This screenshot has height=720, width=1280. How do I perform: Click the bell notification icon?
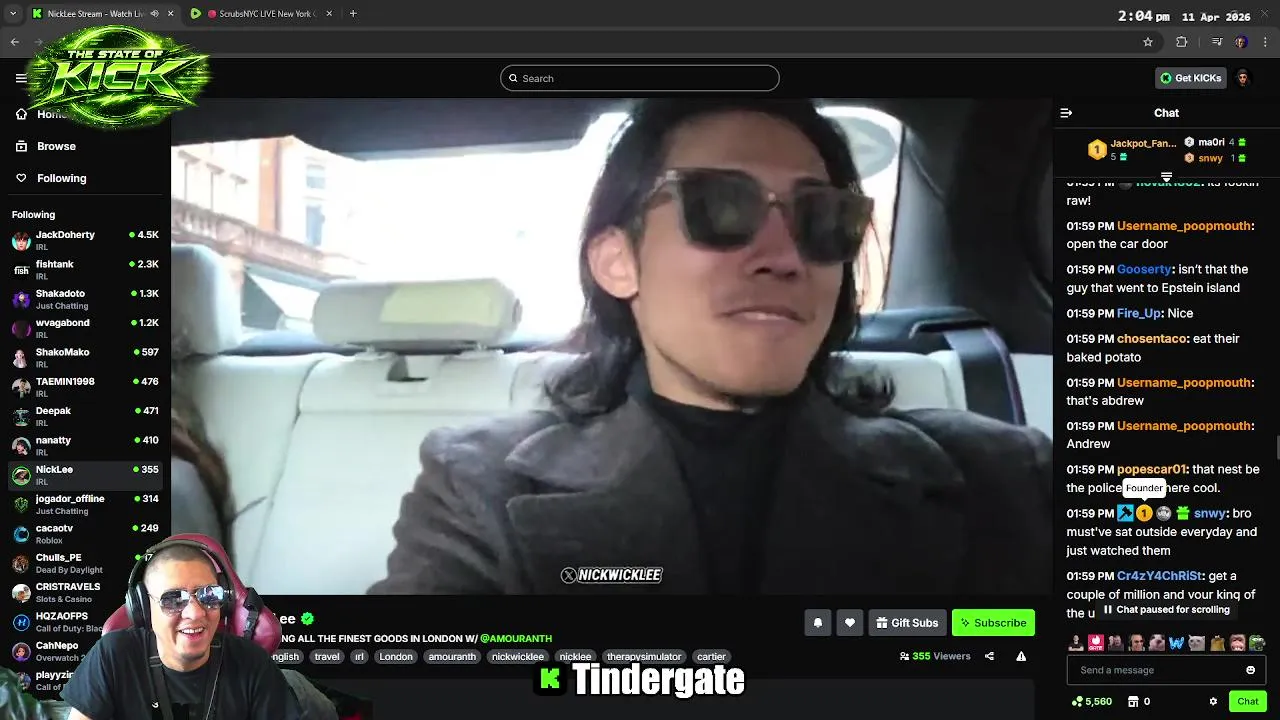click(x=817, y=623)
